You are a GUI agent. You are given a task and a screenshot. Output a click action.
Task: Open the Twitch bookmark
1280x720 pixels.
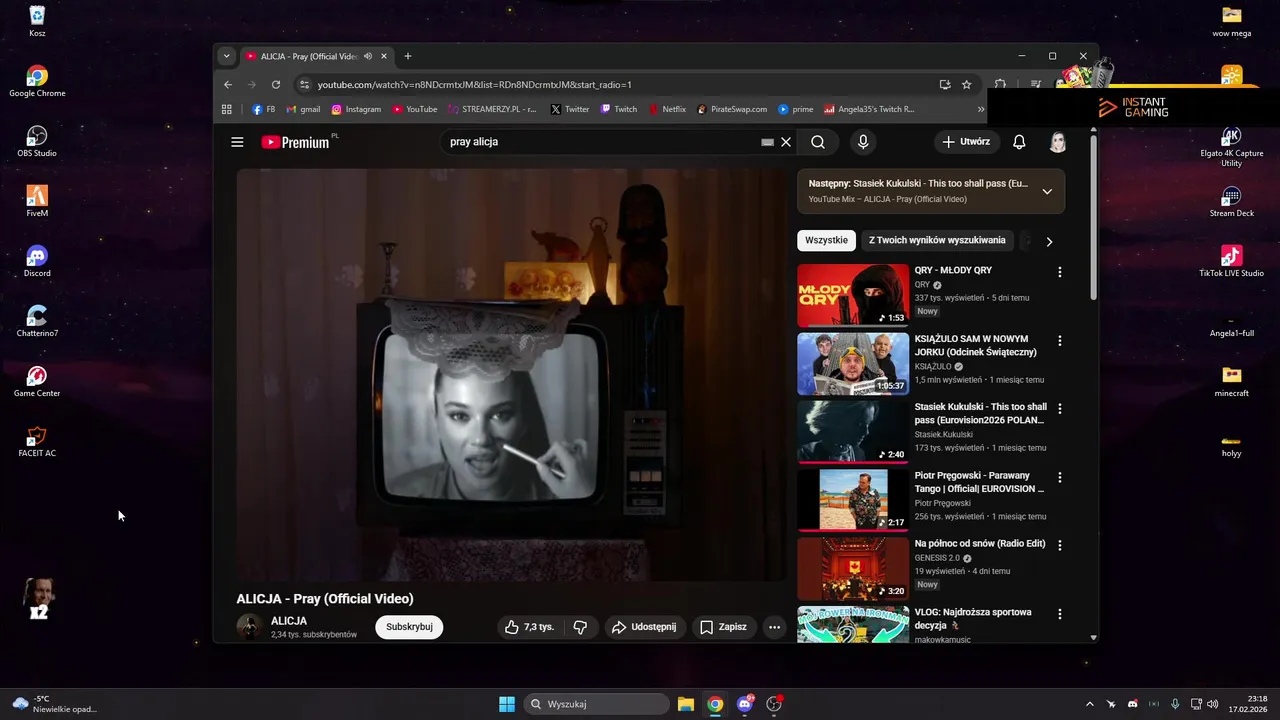pyautogui.click(x=619, y=109)
